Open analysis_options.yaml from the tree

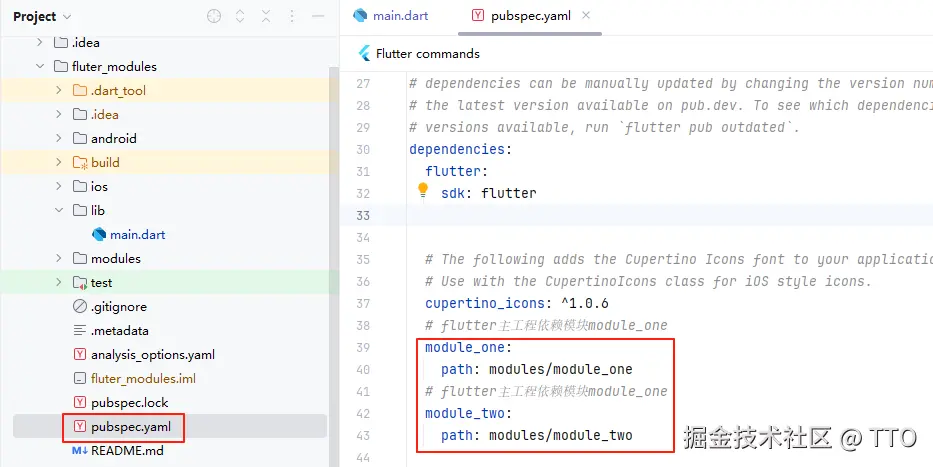click(x=153, y=355)
